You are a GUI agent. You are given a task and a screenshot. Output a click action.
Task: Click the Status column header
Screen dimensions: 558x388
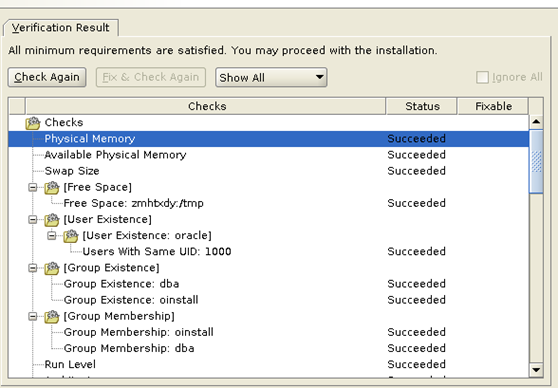tap(421, 106)
